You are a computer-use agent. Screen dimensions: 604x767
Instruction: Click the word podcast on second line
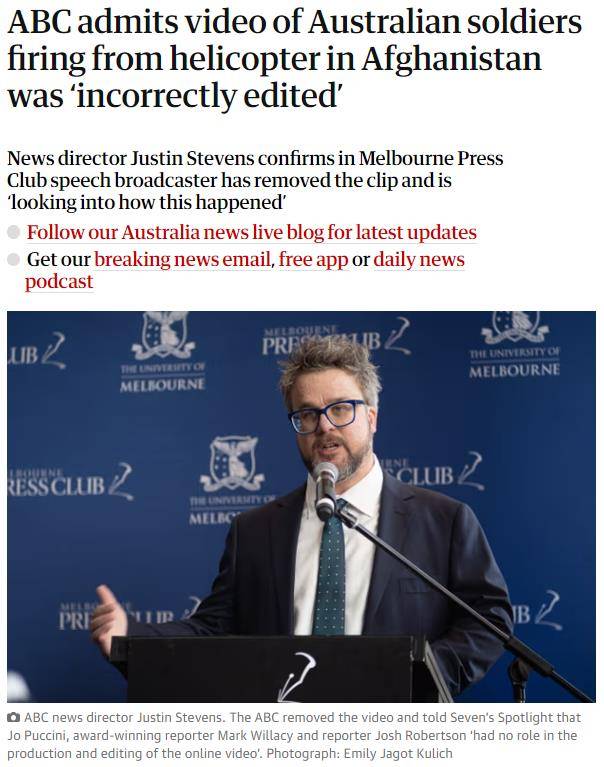pyautogui.click(x=59, y=281)
